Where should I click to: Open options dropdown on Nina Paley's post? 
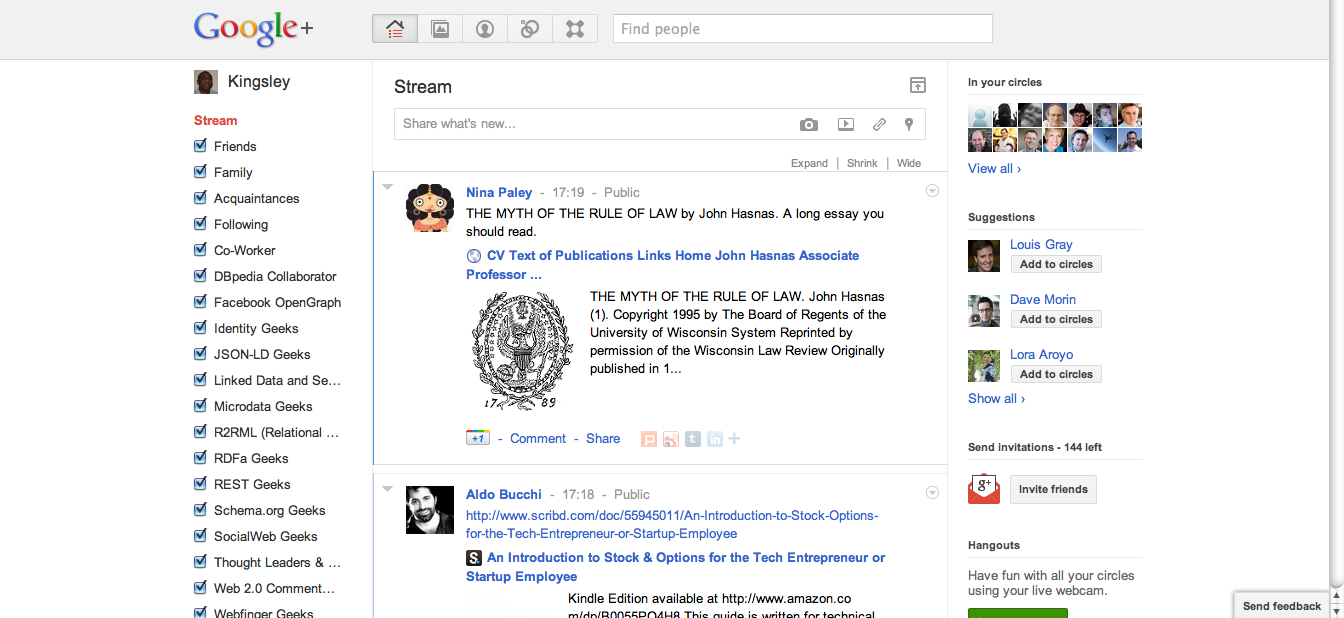pos(932,191)
